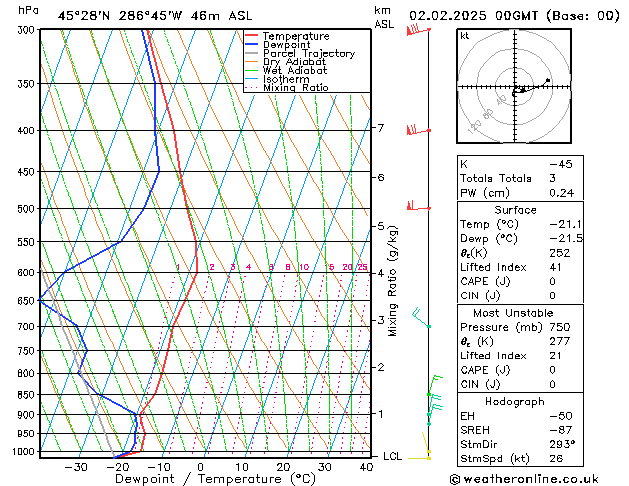Click the "©weatheronline.co.uk" credit text
Image resolution: width=629 pixels, height=486 pixels.
coord(524,479)
